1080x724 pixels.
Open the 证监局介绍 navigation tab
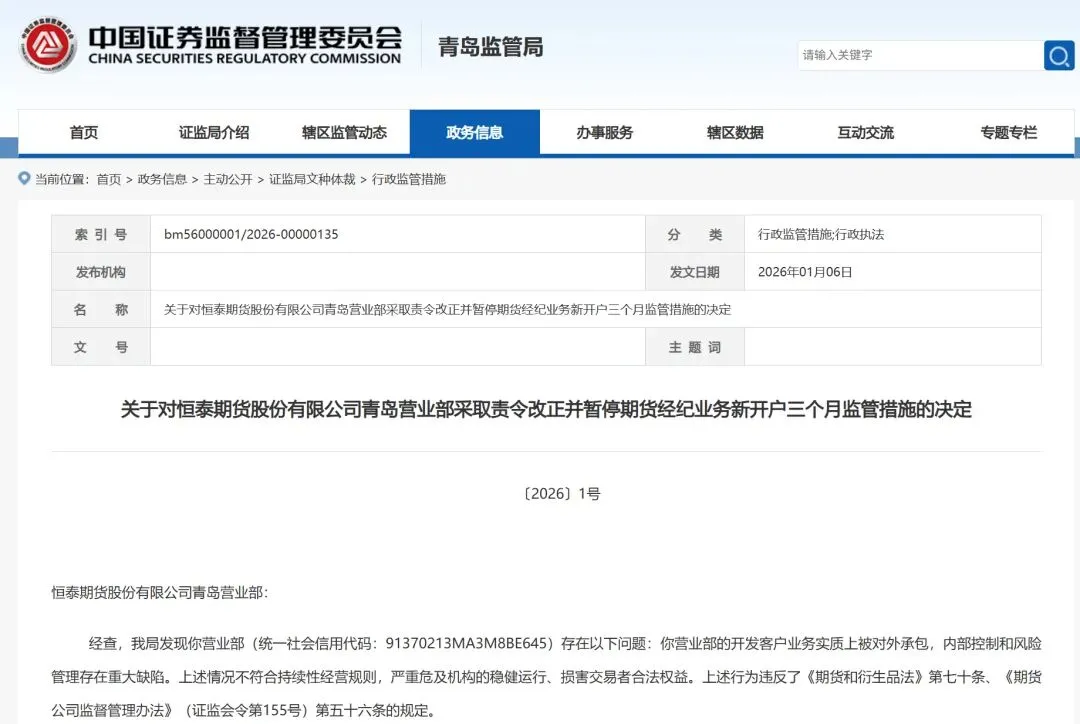(214, 132)
